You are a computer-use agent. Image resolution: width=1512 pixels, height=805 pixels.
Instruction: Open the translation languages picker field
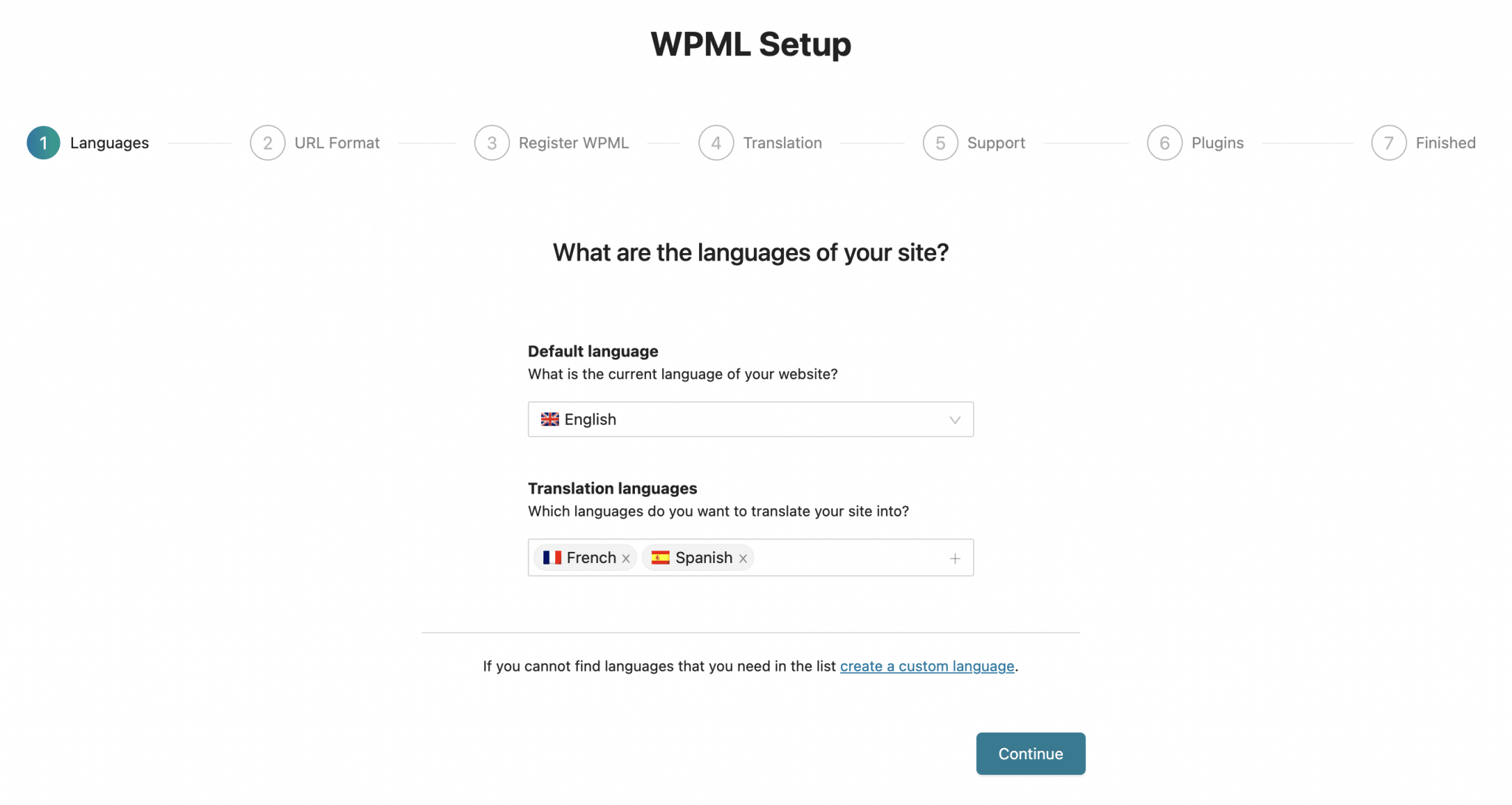click(849, 557)
